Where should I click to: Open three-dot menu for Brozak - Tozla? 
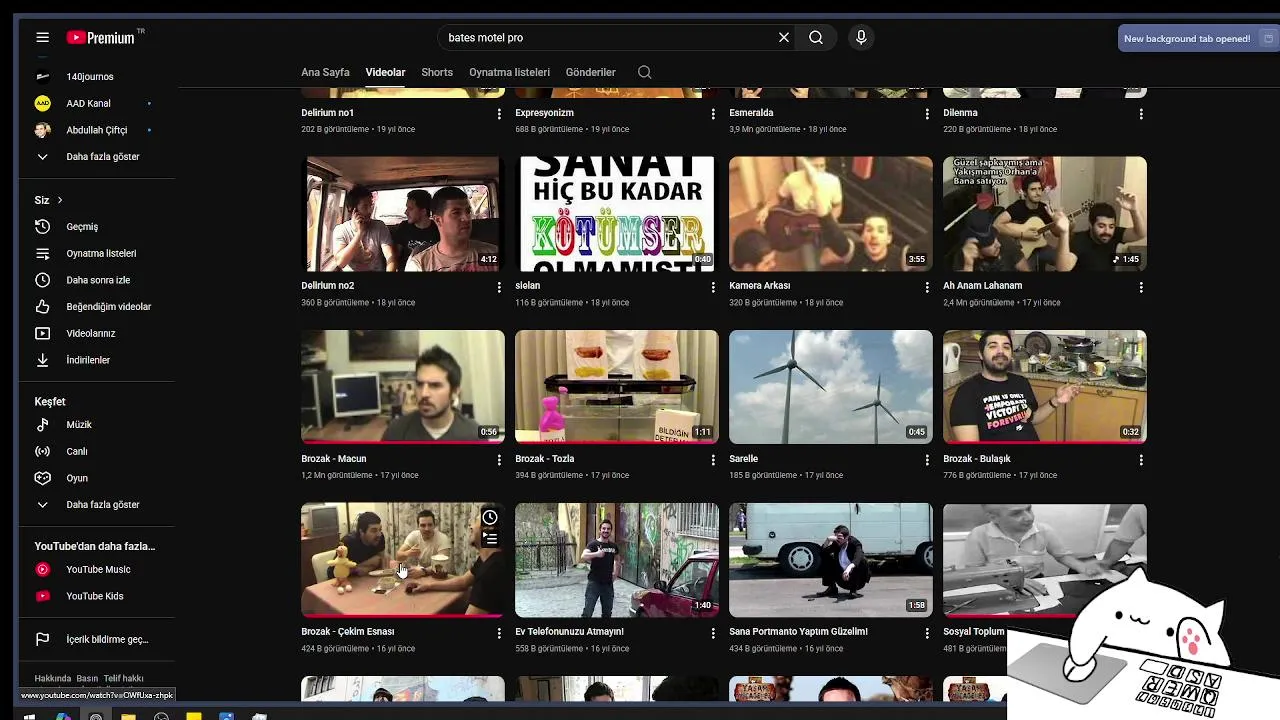pos(713,460)
